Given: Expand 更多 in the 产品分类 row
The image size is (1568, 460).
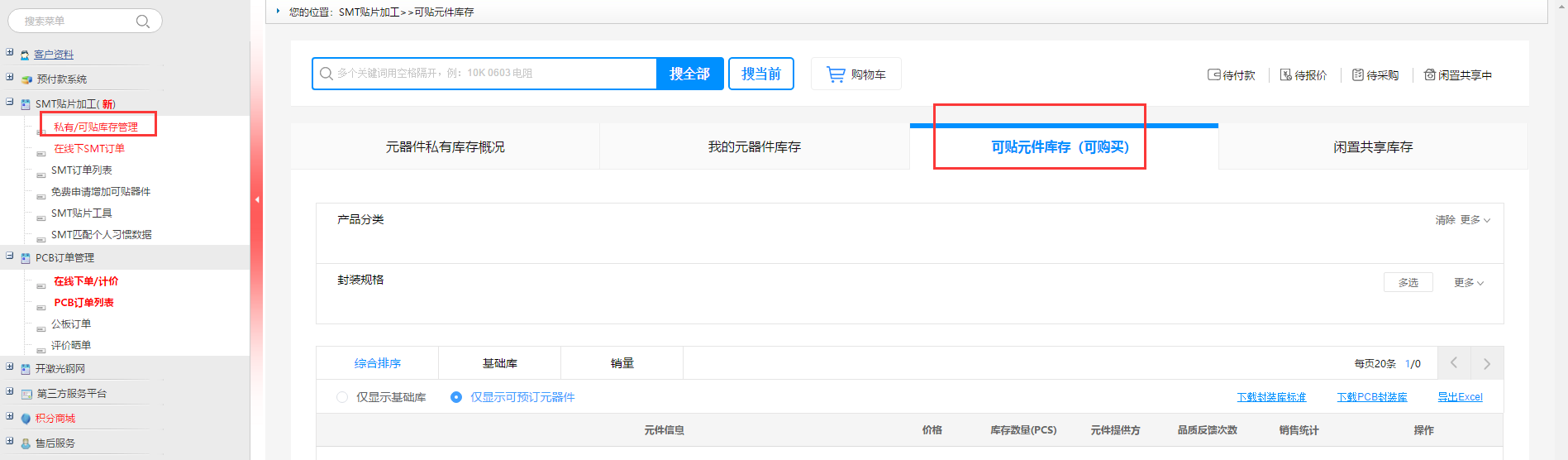Looking at the screenshot, I should (x=1475, y=220).
